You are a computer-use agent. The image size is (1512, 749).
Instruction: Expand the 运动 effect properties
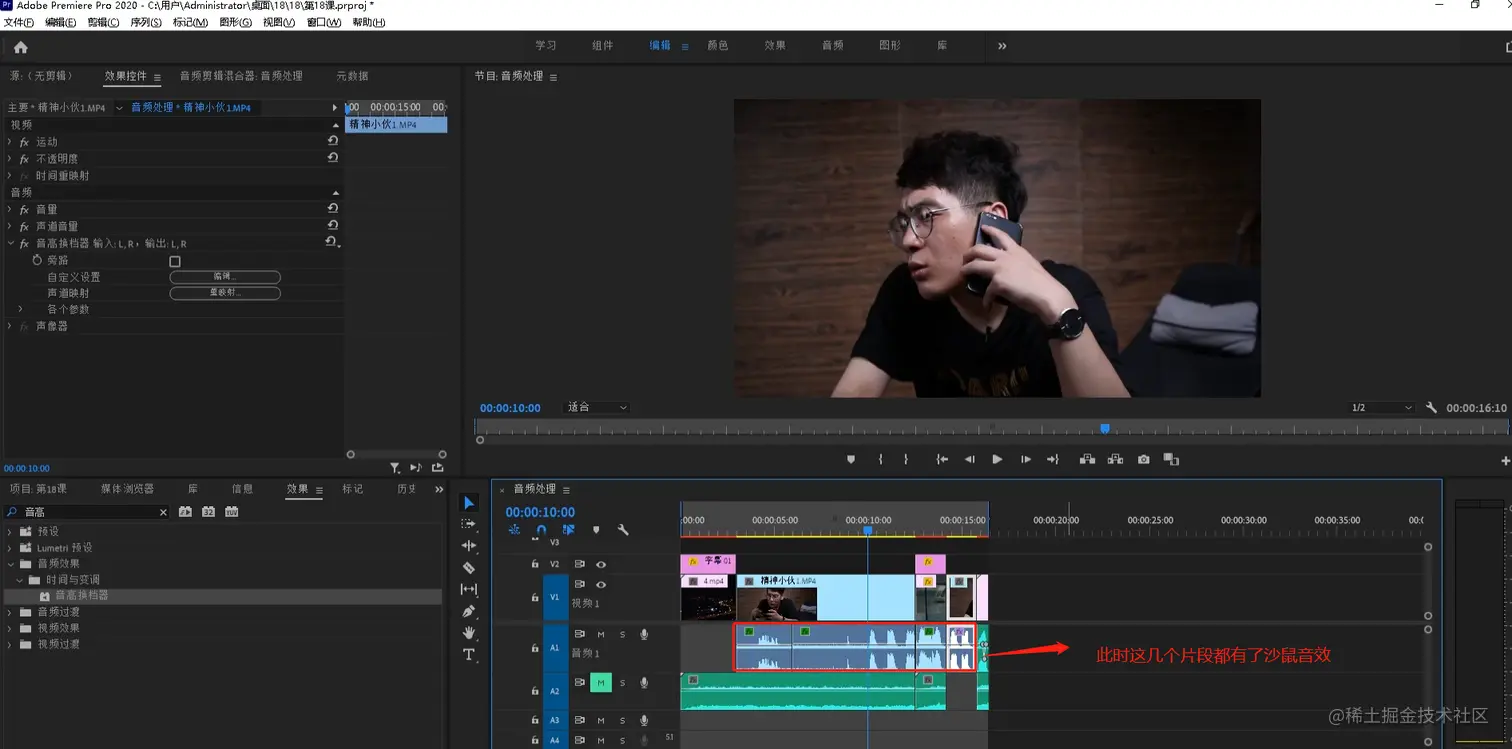point(10,142)
